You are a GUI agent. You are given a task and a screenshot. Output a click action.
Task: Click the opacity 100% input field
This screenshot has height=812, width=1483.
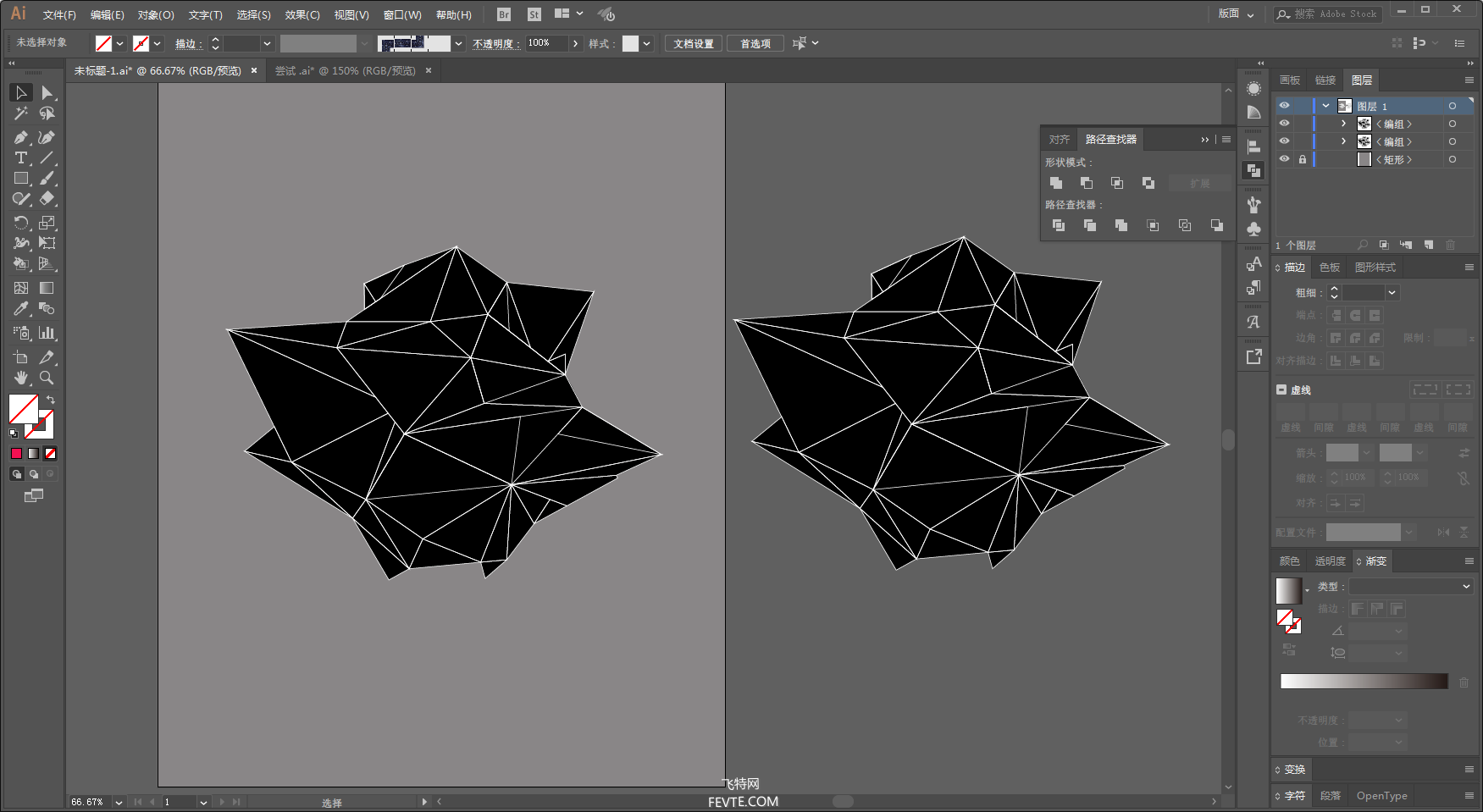click(x=546, y=43)
